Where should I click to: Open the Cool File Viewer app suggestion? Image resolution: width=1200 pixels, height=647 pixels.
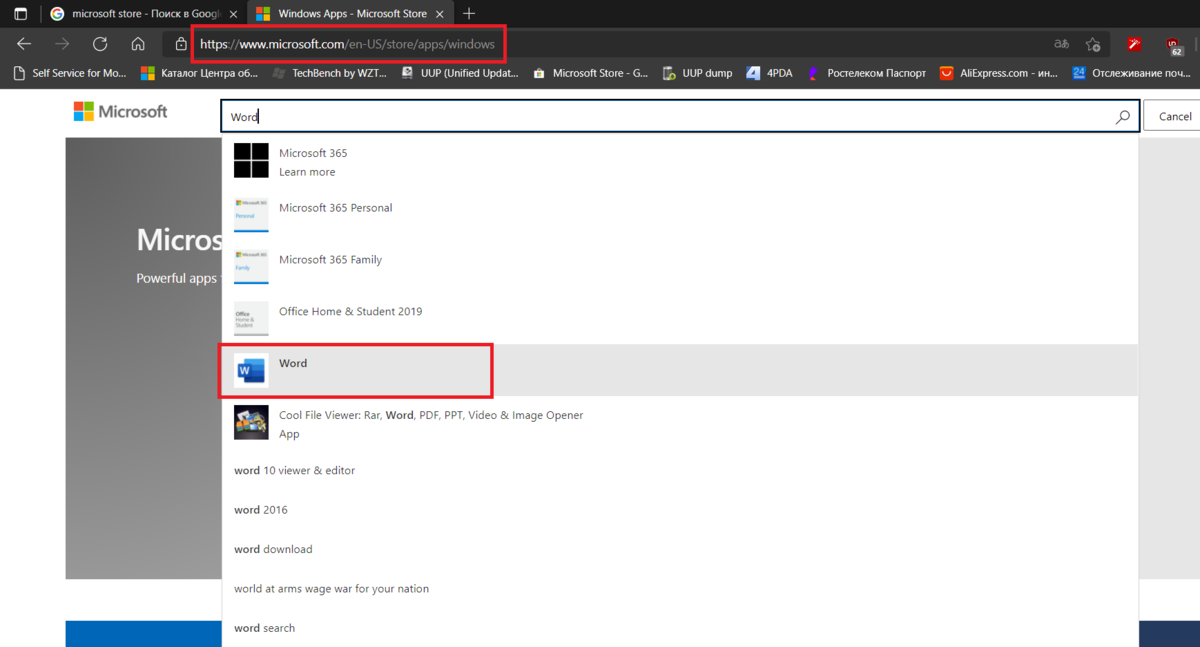coord(679,423)
